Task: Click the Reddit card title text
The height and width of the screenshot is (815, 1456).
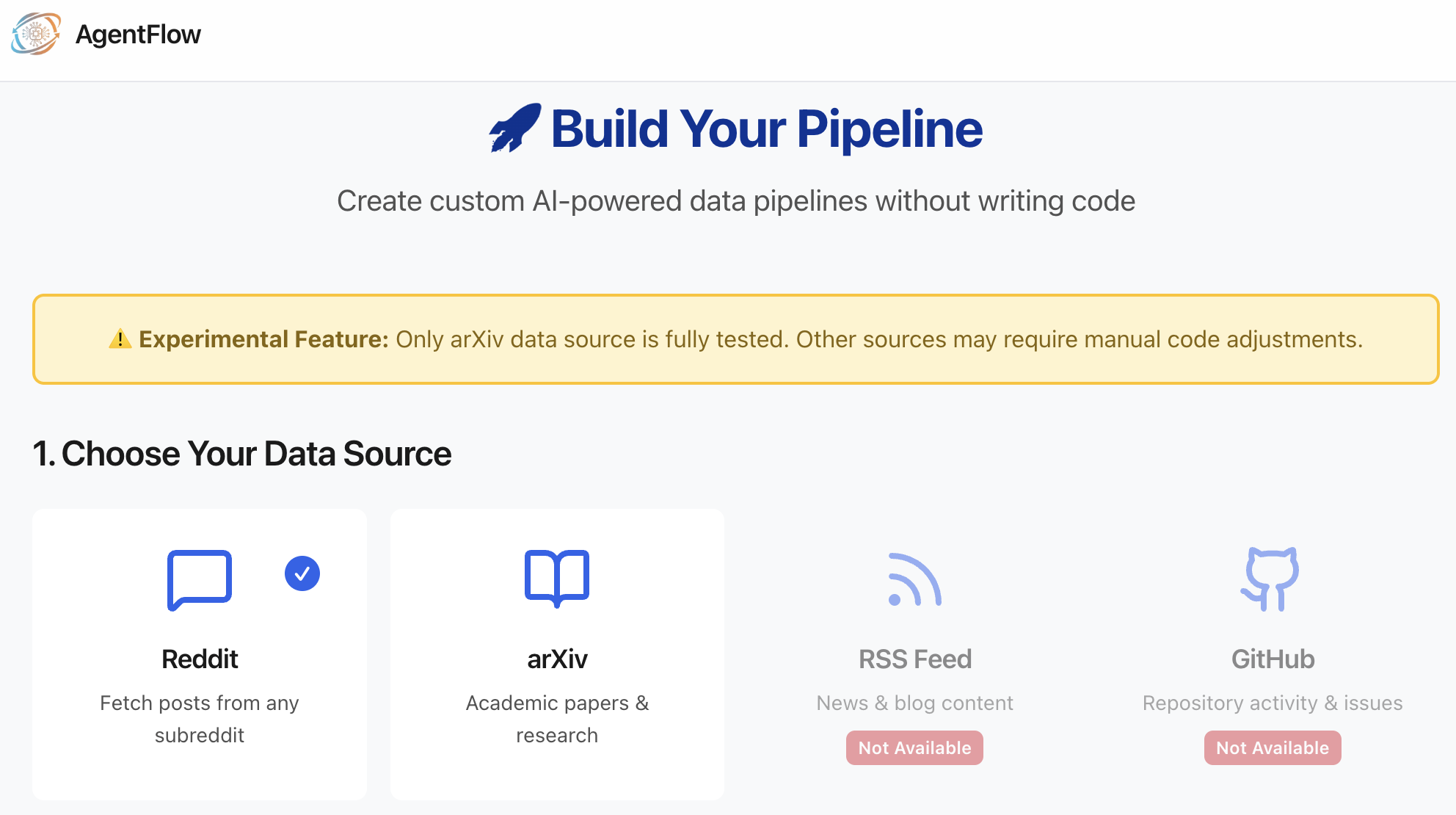Action: pyautogui.click(x=200, y=659)
